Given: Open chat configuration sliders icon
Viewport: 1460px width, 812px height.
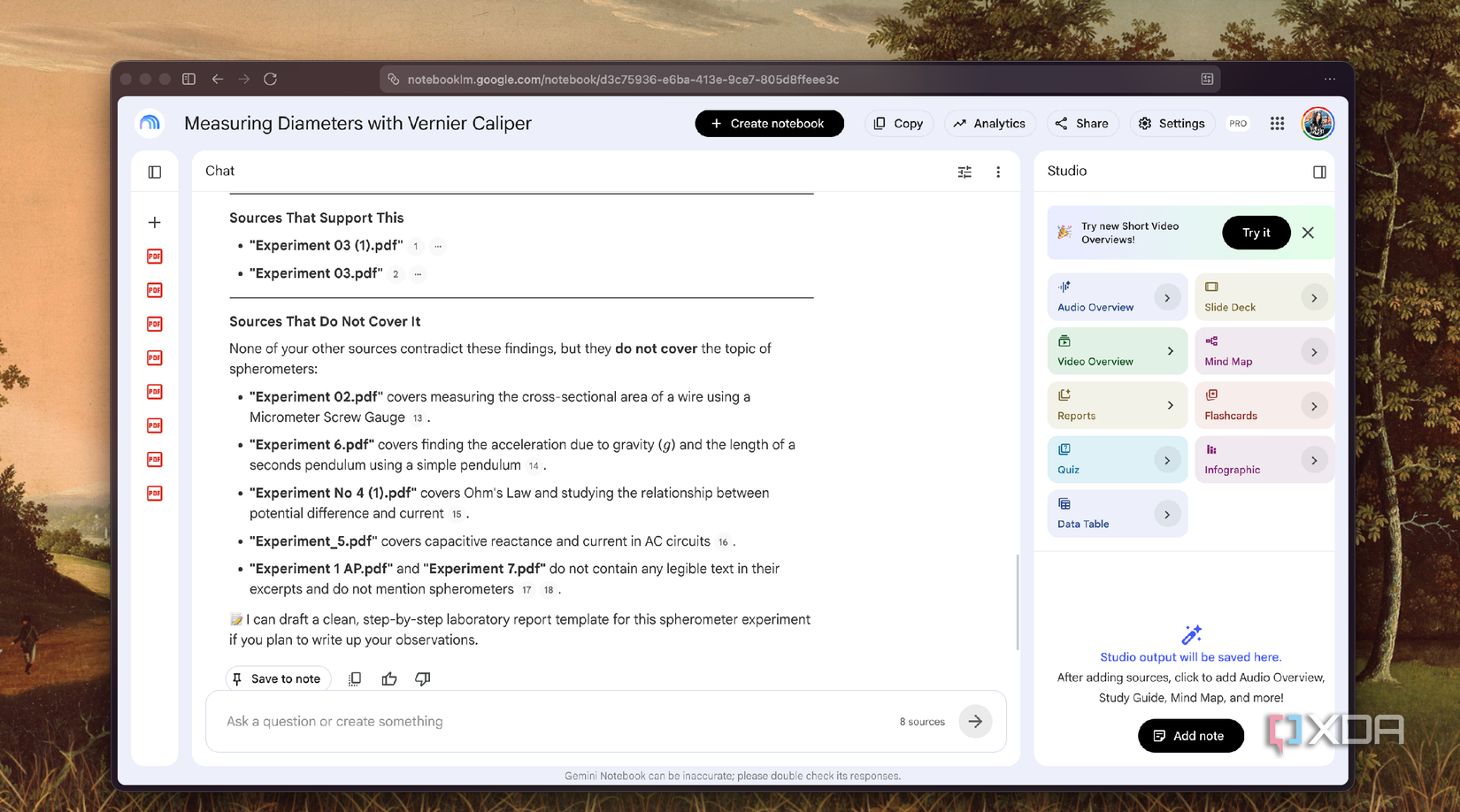Looking at the screenshot, I should (964, 172).
